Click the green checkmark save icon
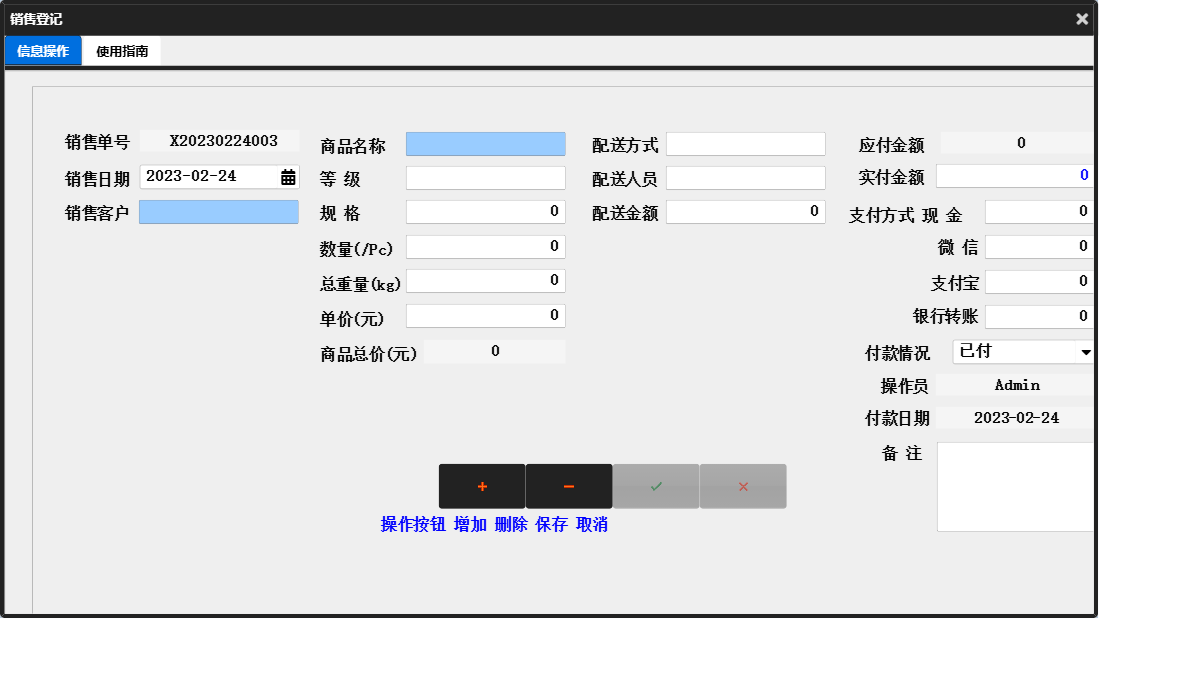The width and height of the screenshot is (1184, 677). coord(655,485)
